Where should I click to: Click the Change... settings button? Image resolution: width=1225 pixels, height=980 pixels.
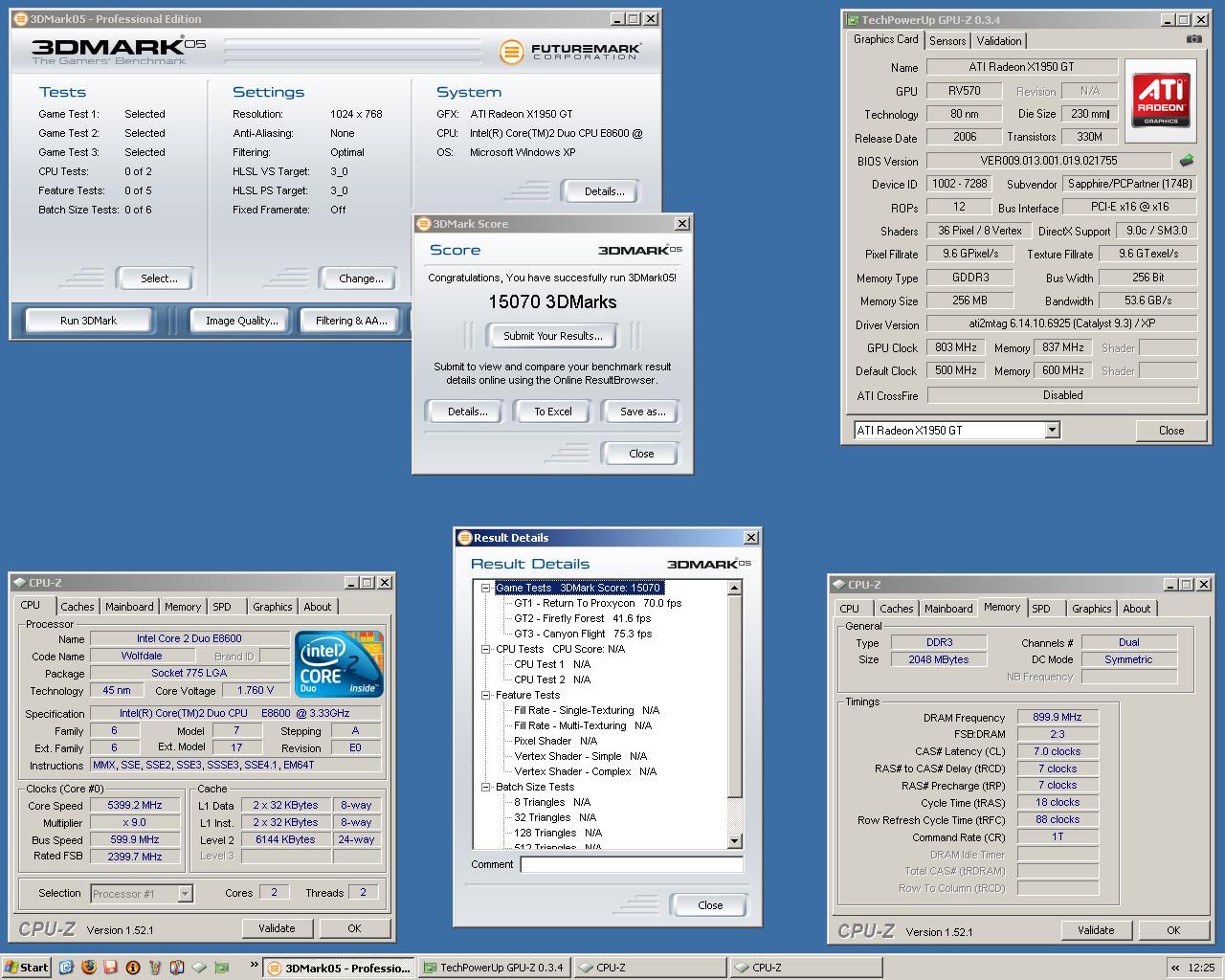[361, 278]
